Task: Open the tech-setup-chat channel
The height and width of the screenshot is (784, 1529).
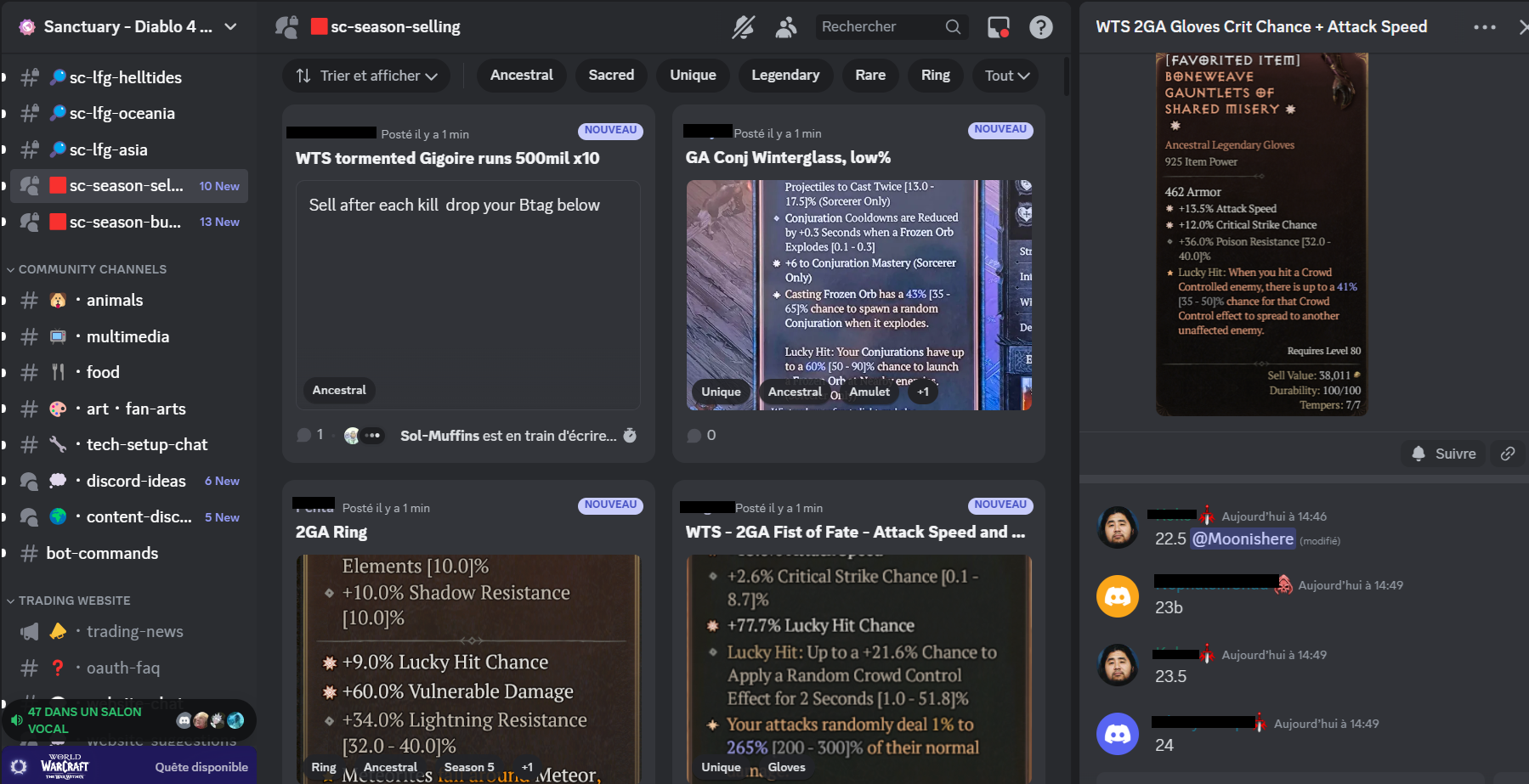Action: point(129,444)
